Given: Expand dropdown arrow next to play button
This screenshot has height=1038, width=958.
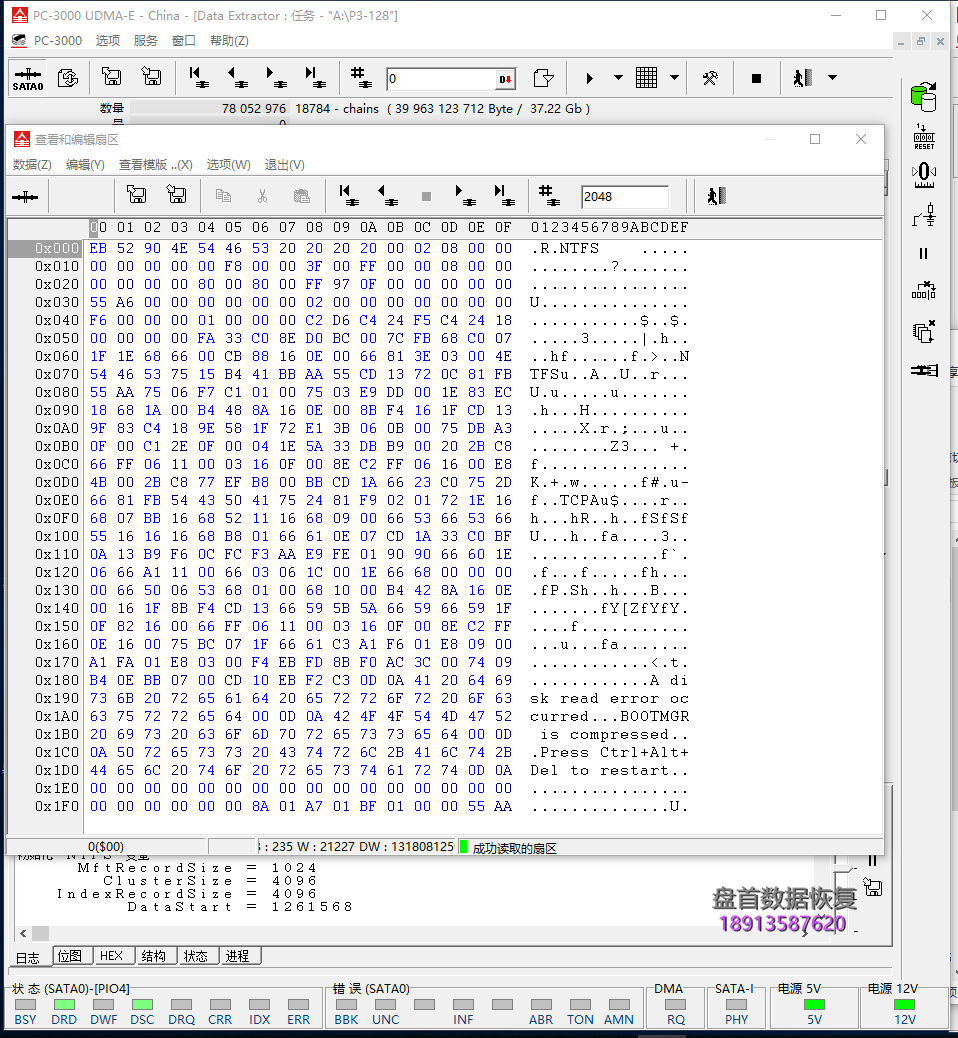Looking at the screenshot, I should (618, 78).
